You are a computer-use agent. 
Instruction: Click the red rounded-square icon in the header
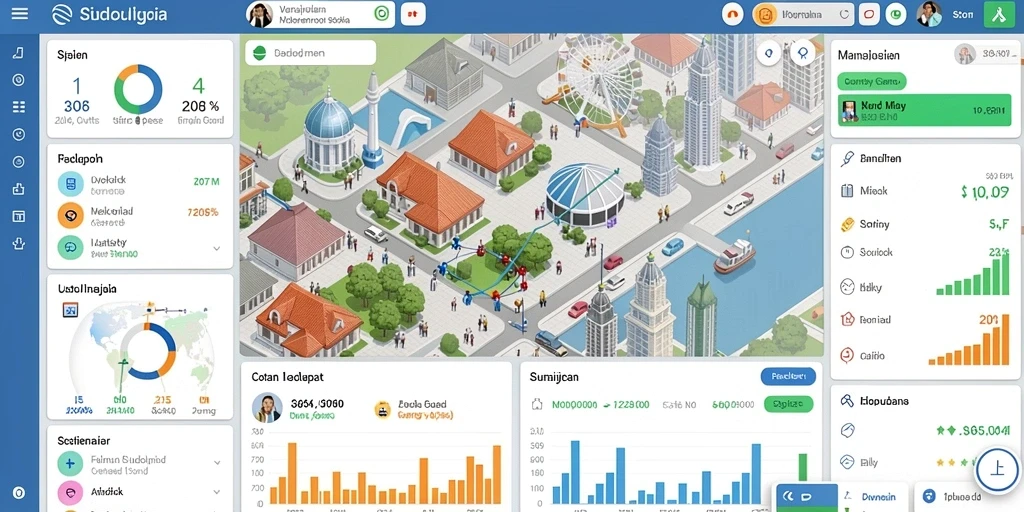(869, 14)
